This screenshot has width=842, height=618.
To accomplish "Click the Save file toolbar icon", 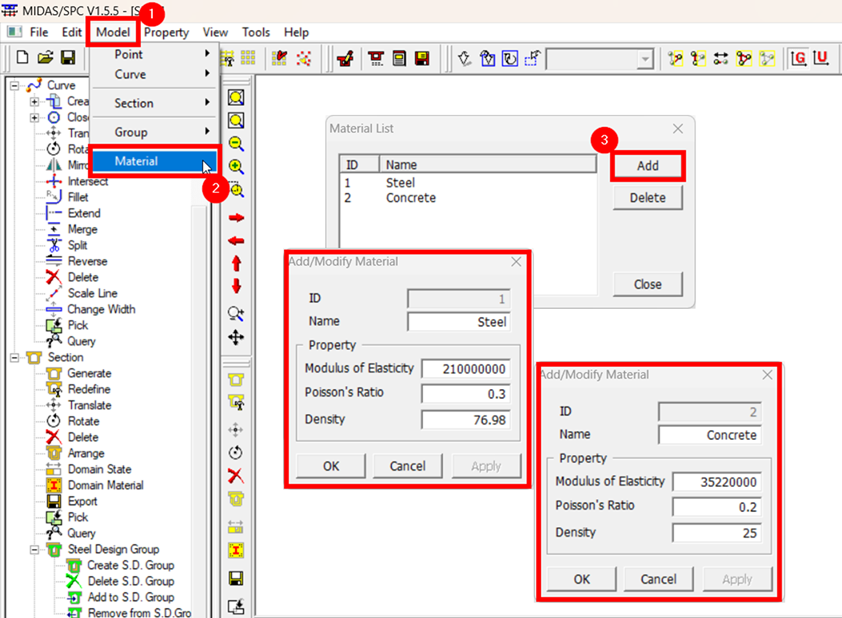I will [x=66, y=58].
